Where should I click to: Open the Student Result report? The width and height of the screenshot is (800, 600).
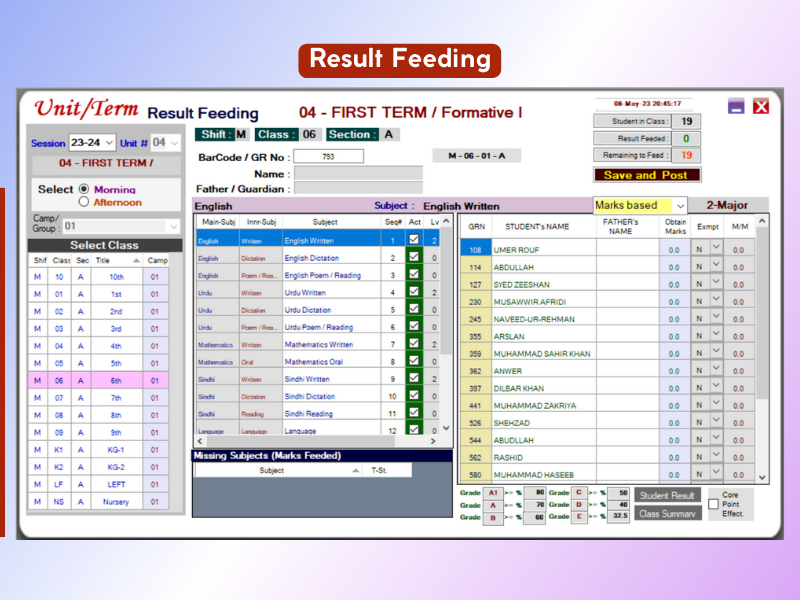(667, 495)
